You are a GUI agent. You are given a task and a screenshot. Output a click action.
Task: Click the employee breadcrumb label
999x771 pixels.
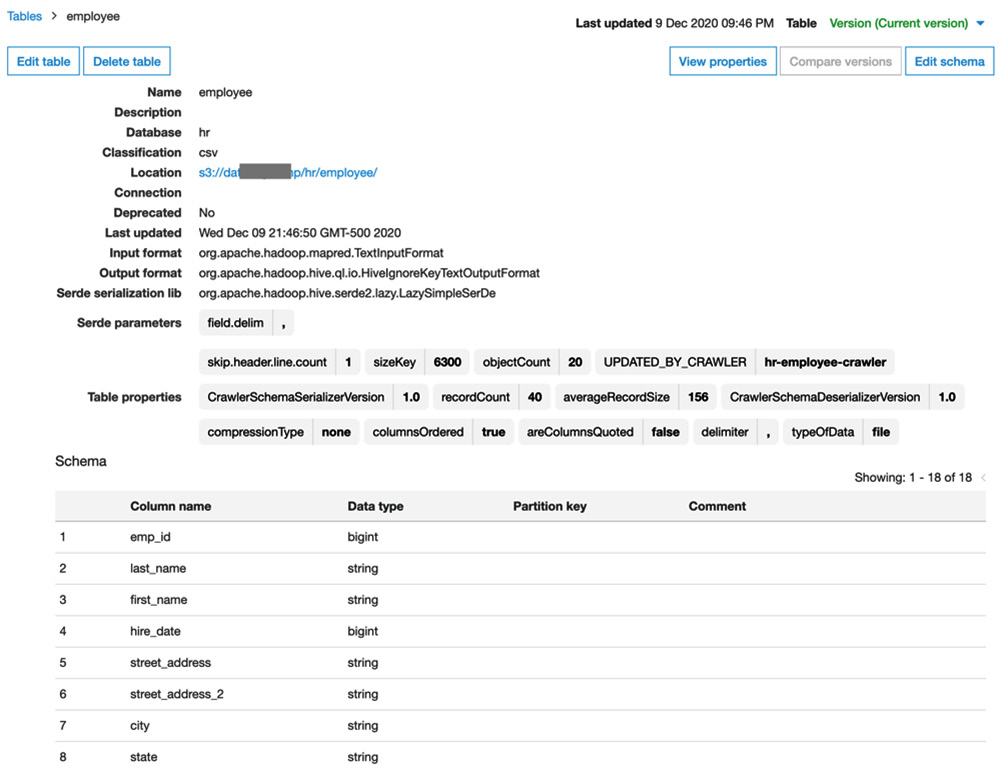click(91, 16)
